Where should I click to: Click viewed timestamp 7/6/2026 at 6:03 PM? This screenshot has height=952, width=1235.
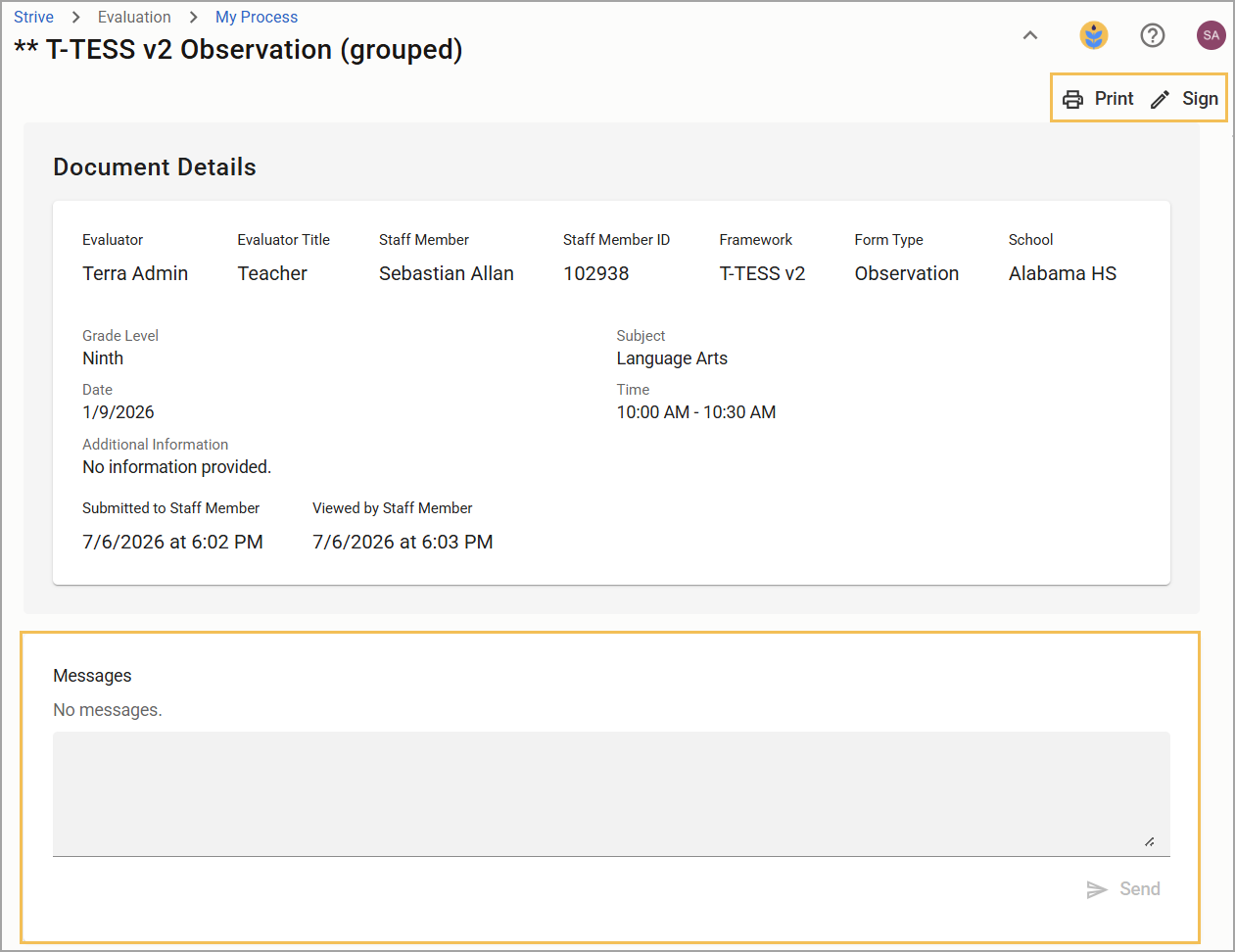[x=403, y=542]
